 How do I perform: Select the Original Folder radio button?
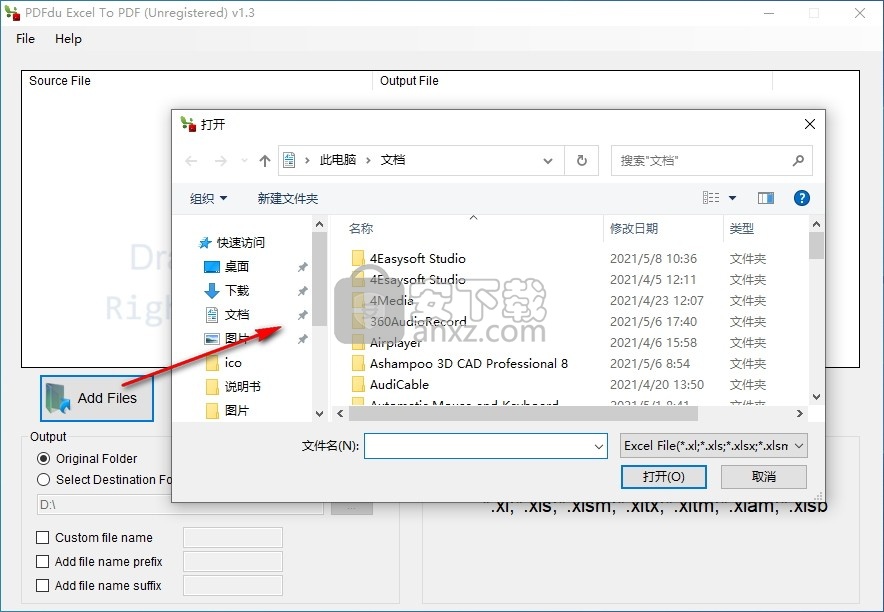(43, 458)
